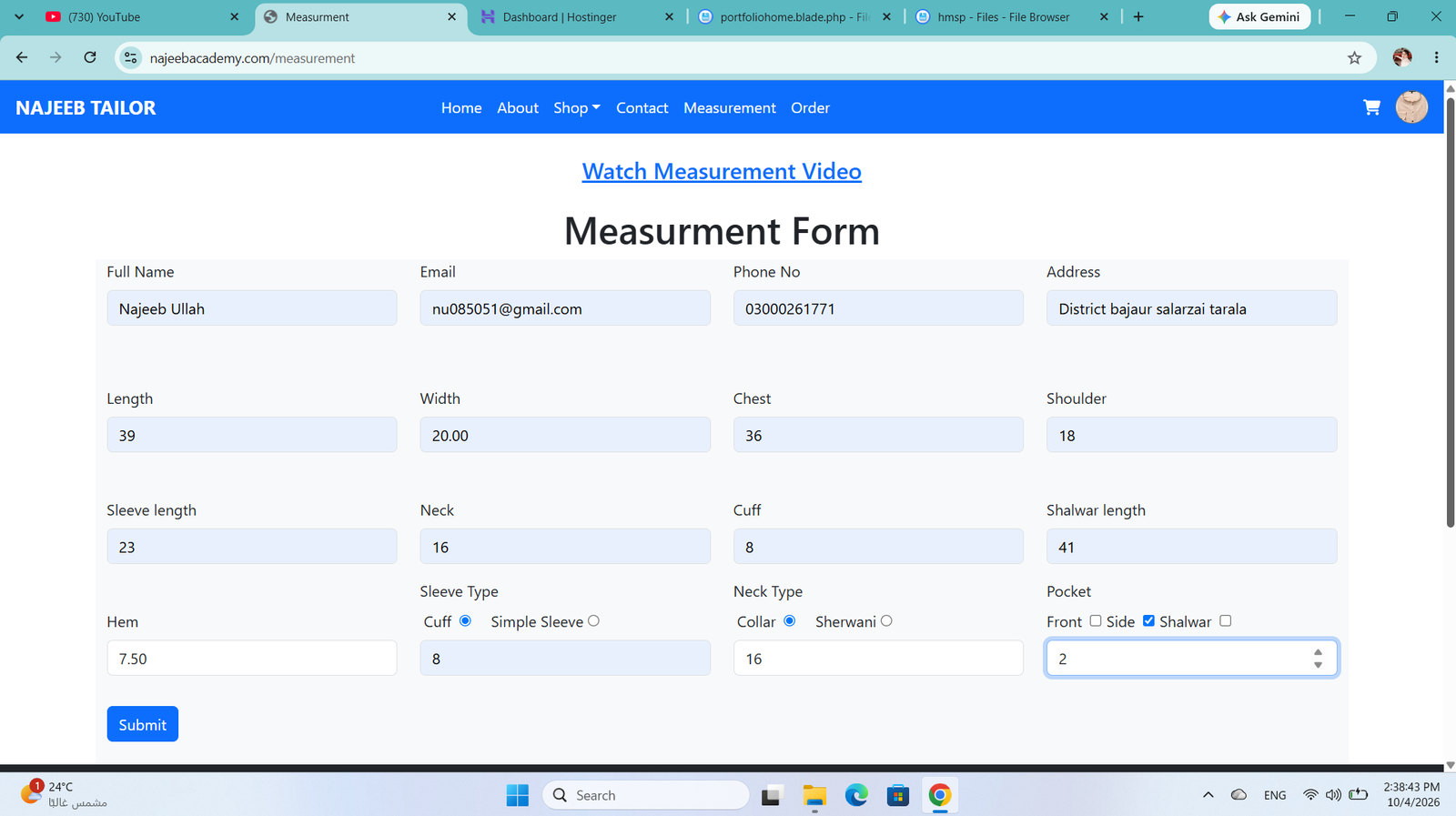Viewport: 1456px width, 816px height.
Task: Open the weather widget showing 24°C
Action: click(64, 794)
